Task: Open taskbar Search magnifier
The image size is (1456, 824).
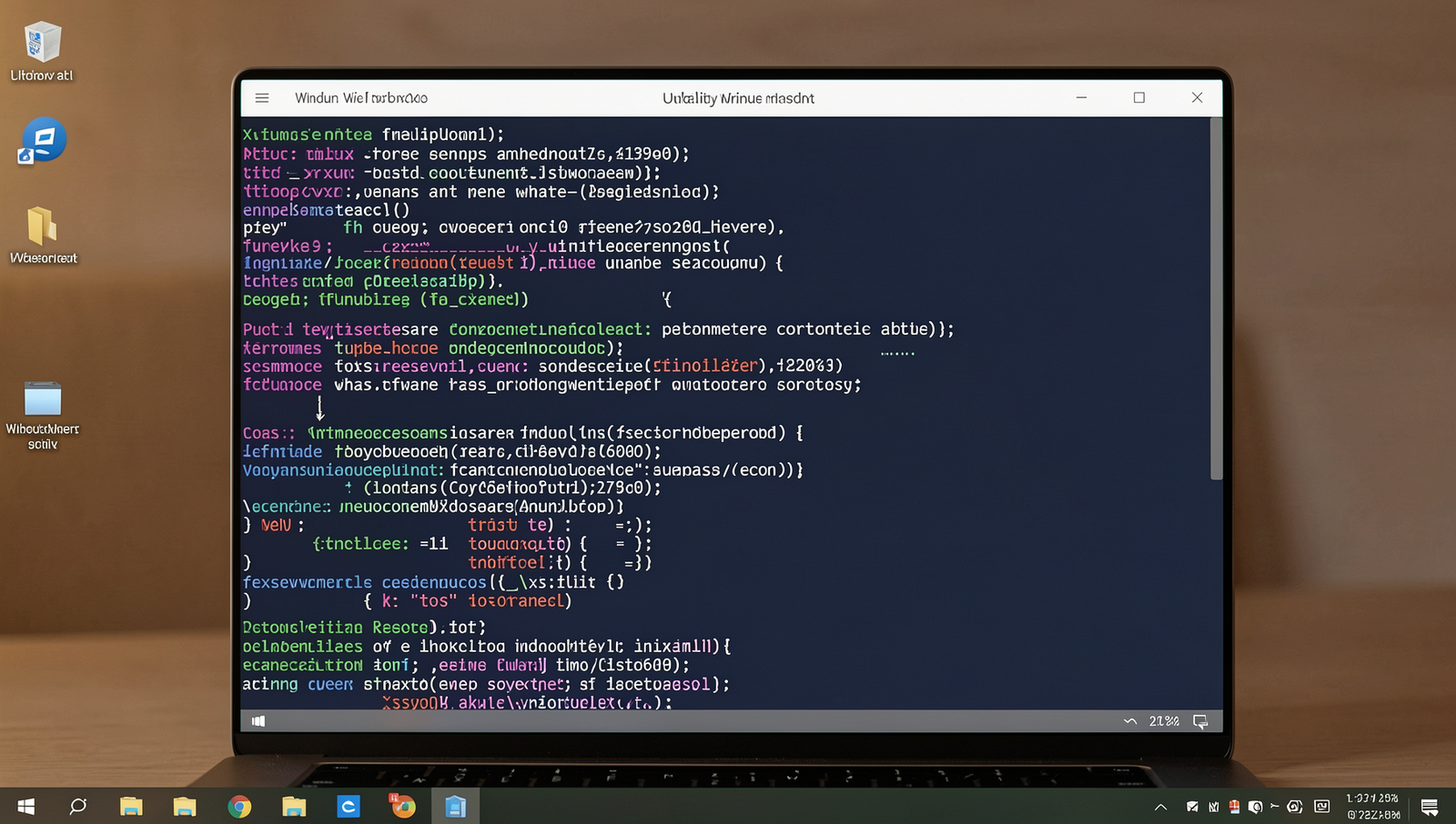Action: pos(78,806)
